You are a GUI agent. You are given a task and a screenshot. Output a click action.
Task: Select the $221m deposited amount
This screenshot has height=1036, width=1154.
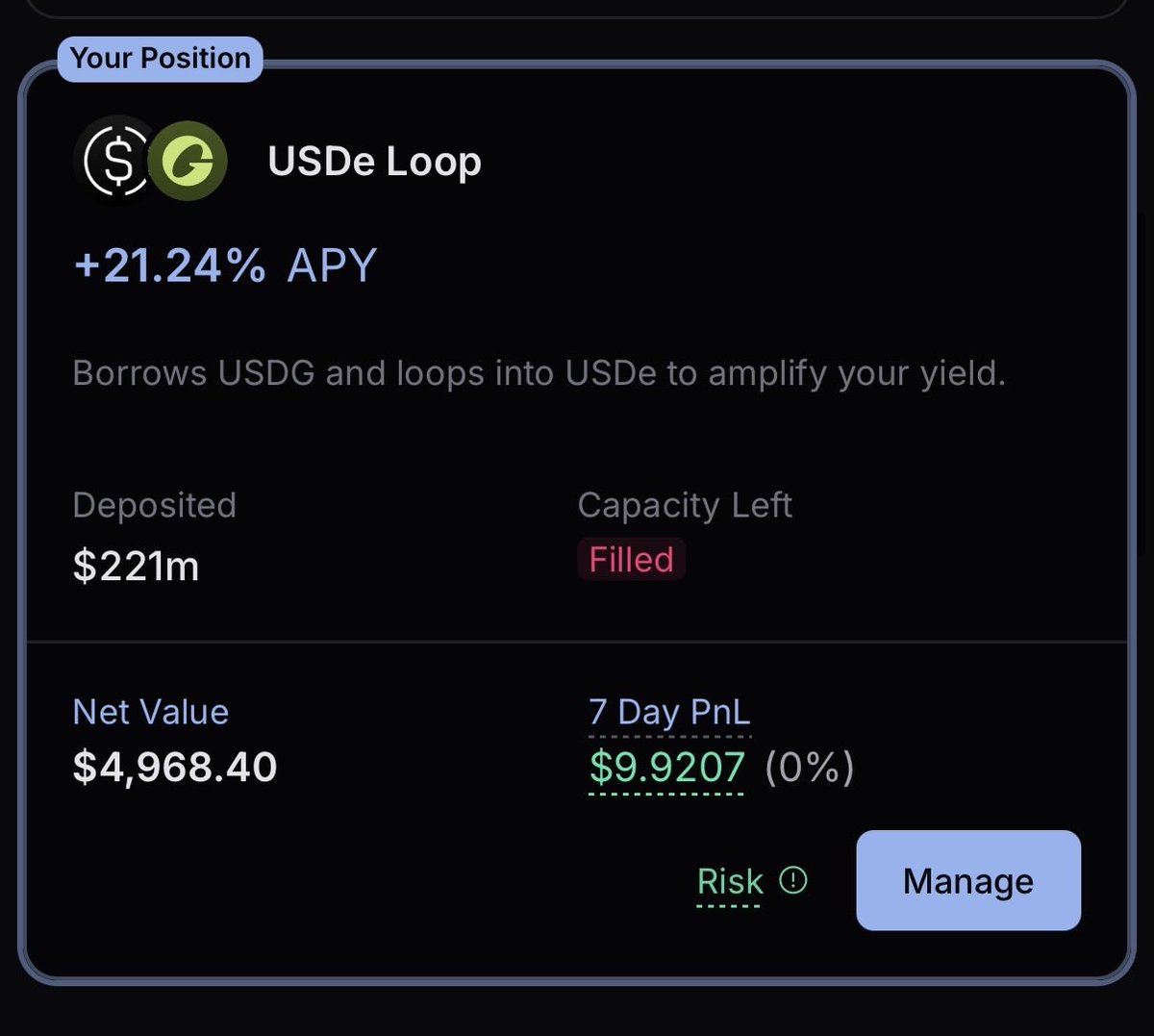(x=136, y=566)
